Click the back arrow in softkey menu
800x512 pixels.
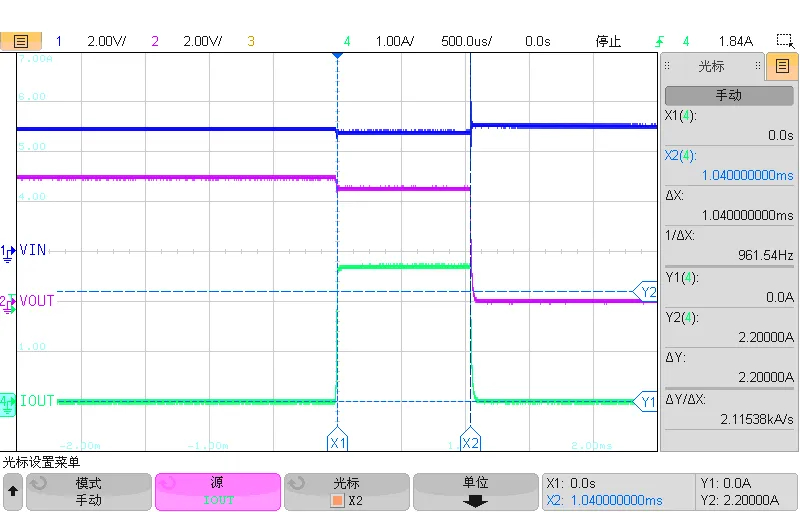(13, 491)
